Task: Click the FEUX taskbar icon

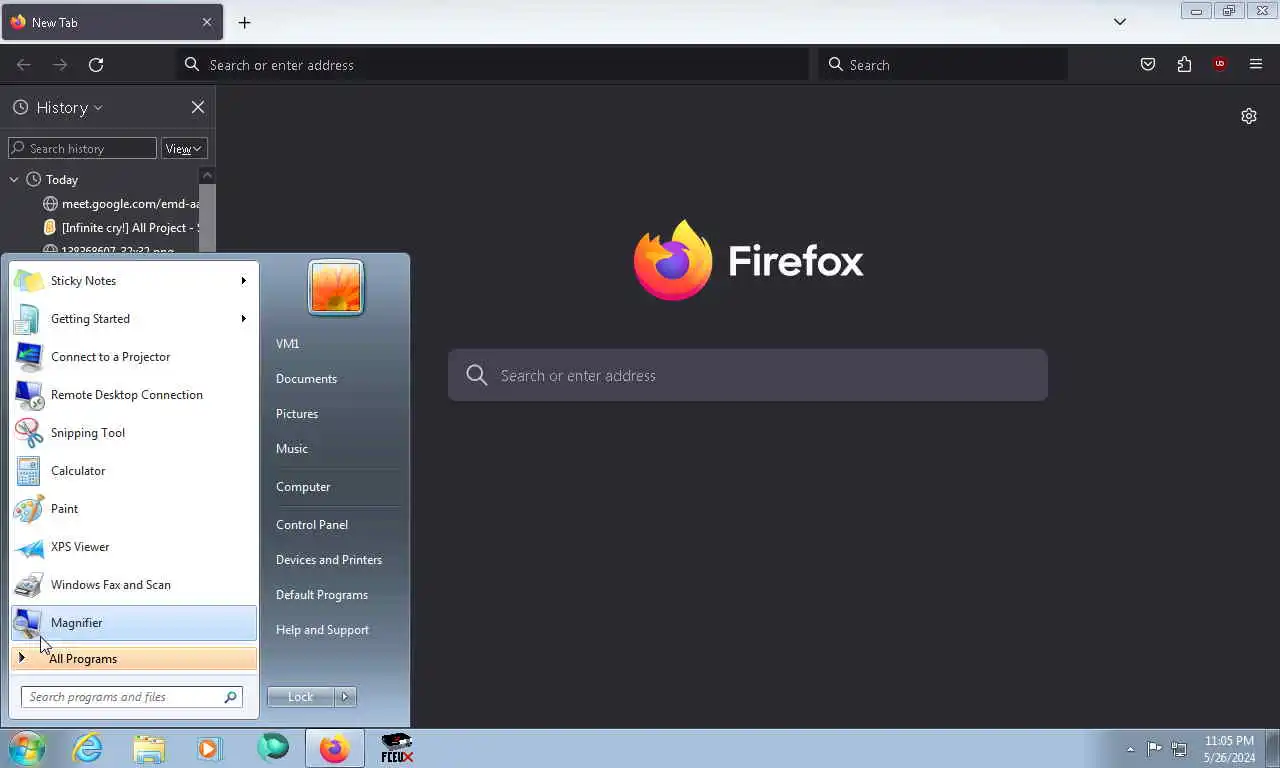Action: (x=397, y=748)
